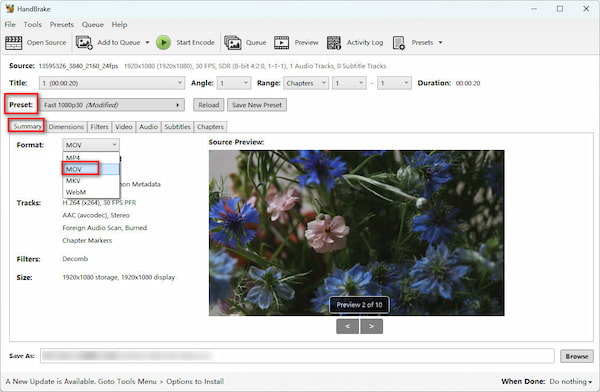This screenshot has width=600, height=392.
Task: Switch to the Chapters tab
Action: [x=210, y=127]
